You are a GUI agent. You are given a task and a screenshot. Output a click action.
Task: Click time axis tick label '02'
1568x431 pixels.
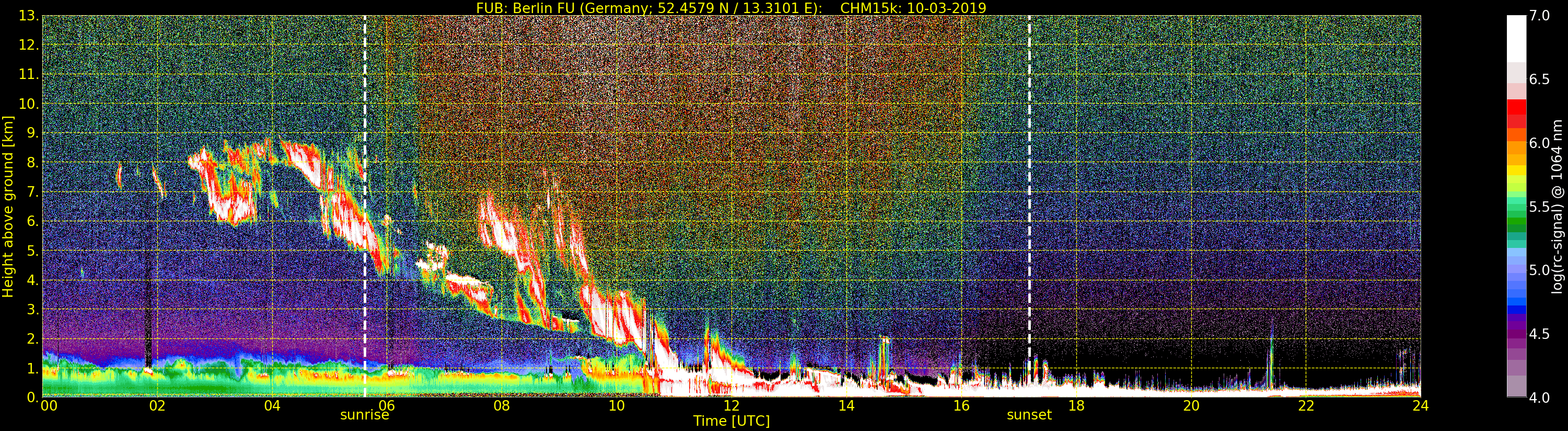point(157,406)
